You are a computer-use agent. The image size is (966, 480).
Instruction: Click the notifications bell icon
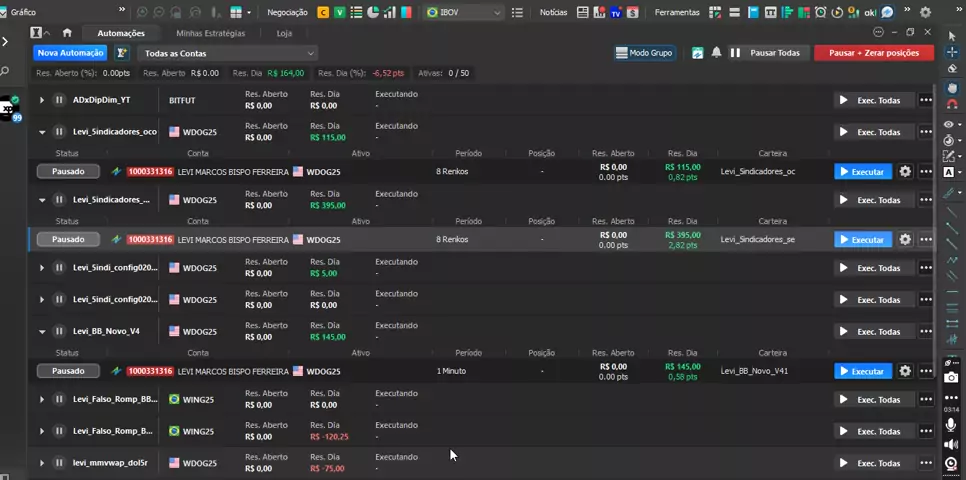(x=716, y=53)
